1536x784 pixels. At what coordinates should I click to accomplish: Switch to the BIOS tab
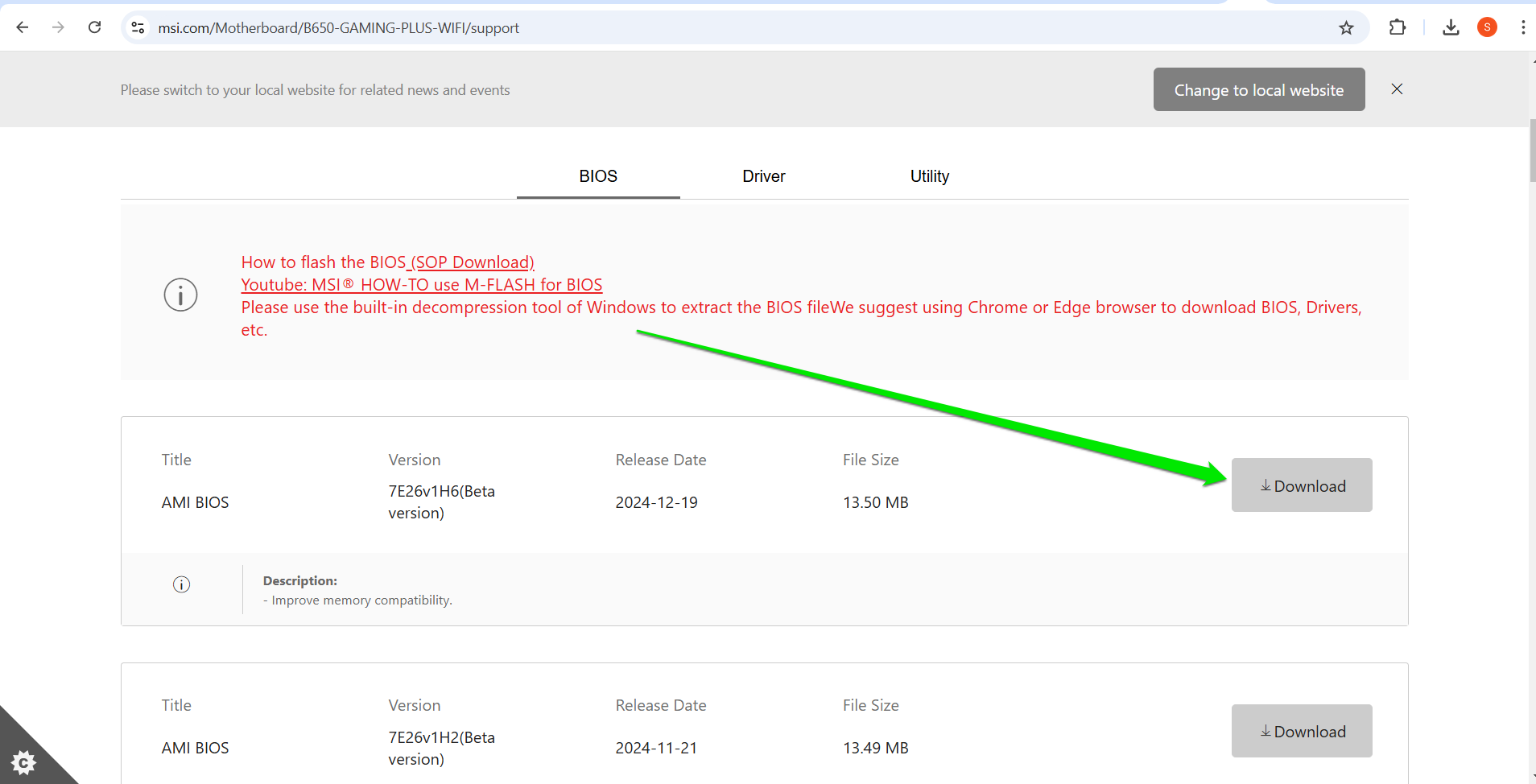pyautogui.click(x=598, y=176)
